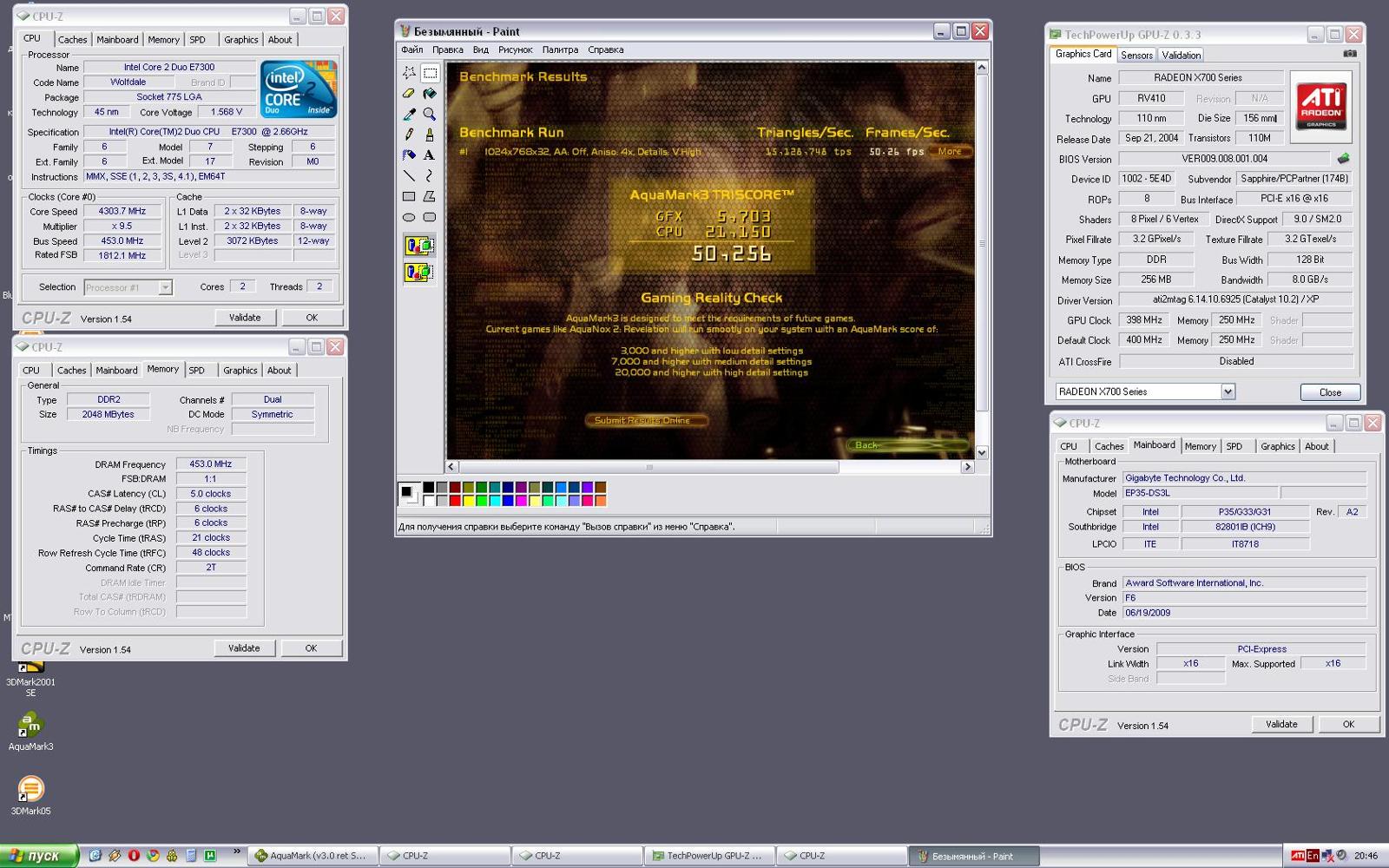Switch to TechPowerUp GPU-Z taskbar button

[x=708, y=856]
